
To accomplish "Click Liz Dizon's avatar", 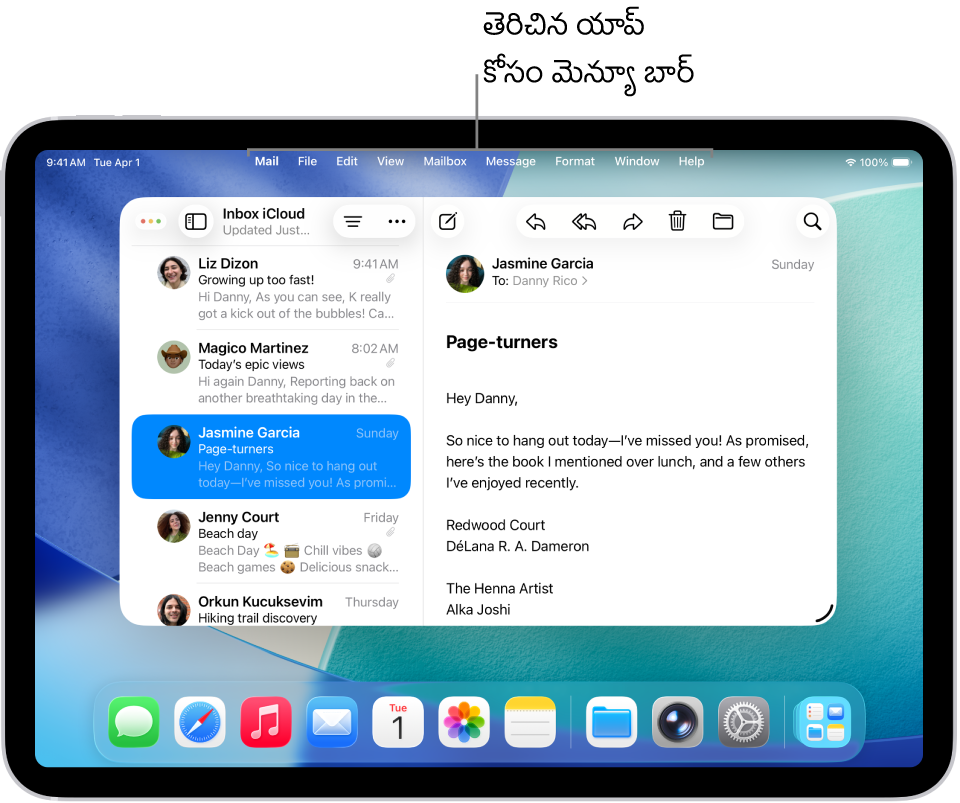I will pyautogui.click(x=174, y=272).
